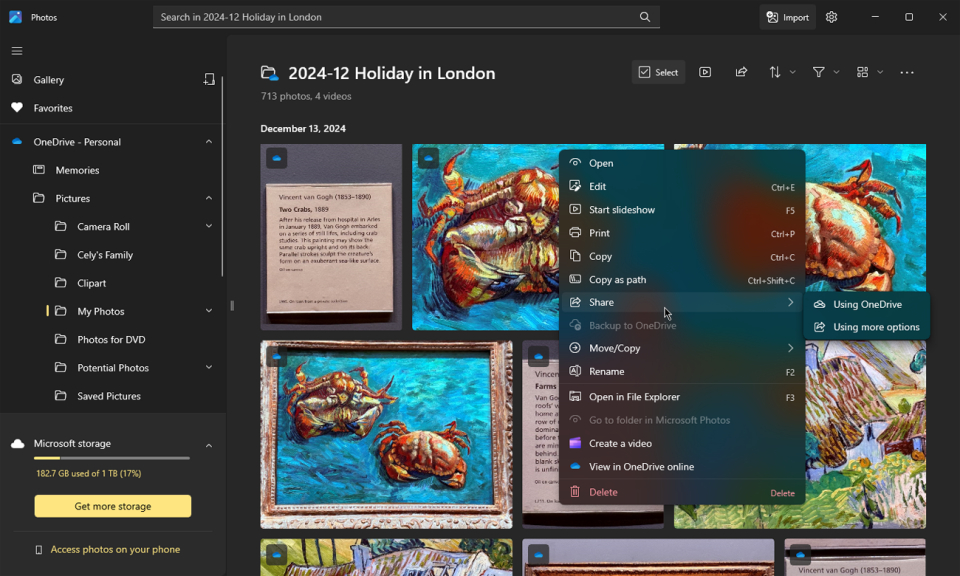Viewport: 960px width, 576px height.
Task: Open Access photos on your phone link
Action: (115, 549)
